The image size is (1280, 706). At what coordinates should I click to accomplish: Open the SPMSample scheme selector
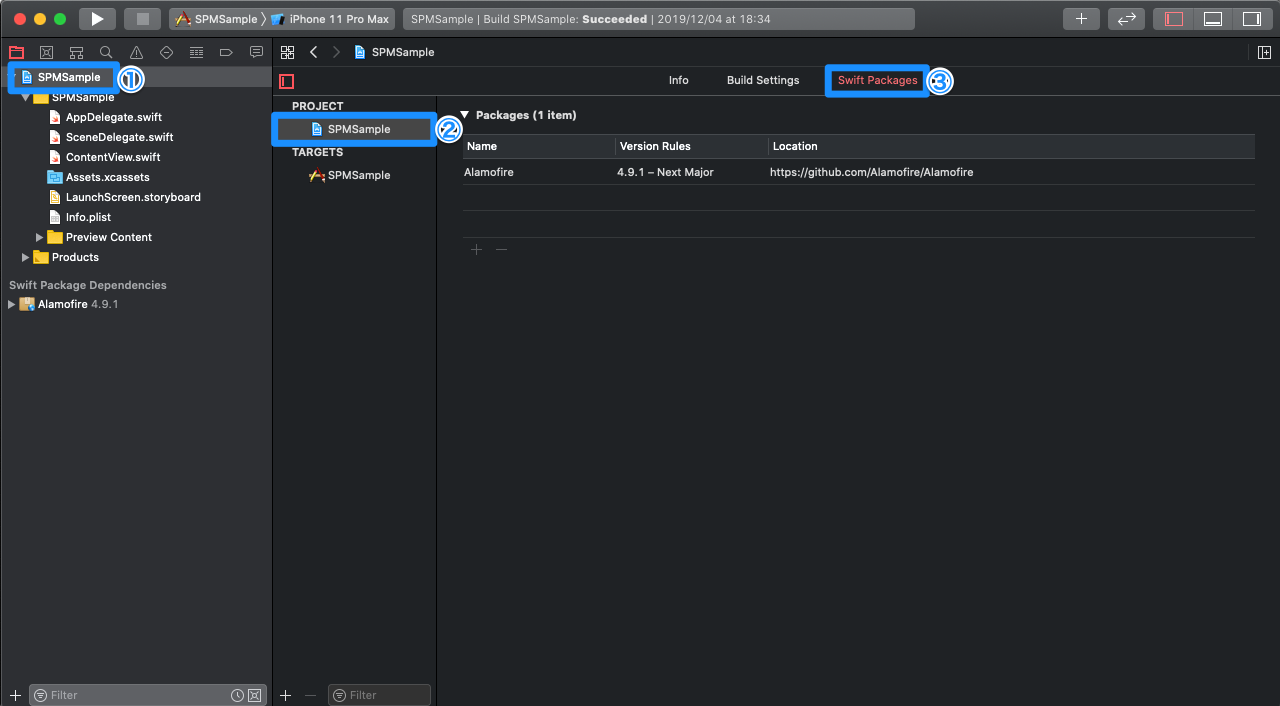pyautogui.click(x=216, y=19)
